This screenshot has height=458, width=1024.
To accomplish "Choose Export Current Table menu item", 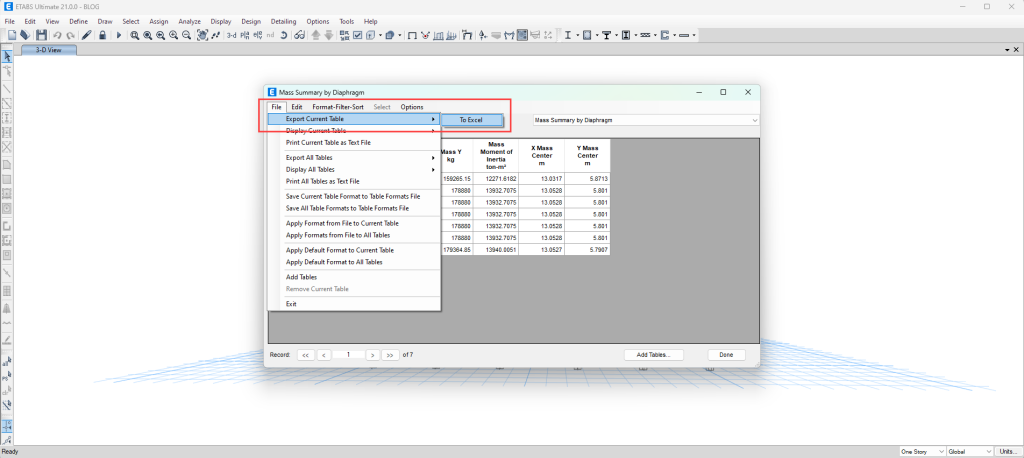I will click(x=353, y=119).
